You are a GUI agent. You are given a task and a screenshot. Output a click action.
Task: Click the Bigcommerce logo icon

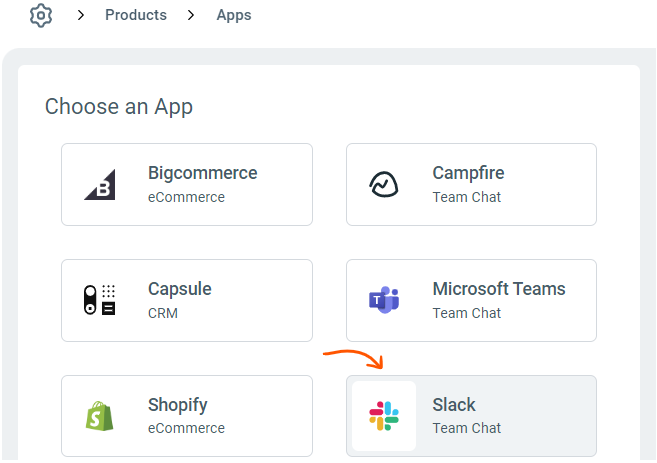coord(100,184)
